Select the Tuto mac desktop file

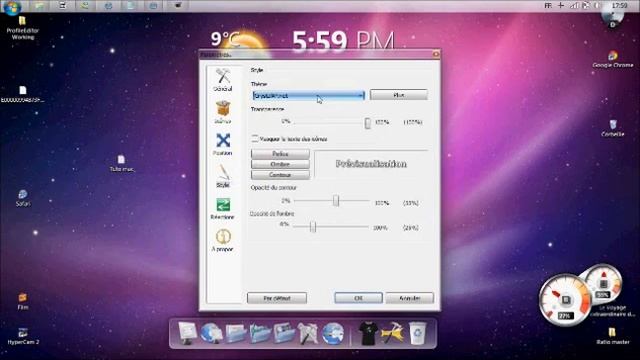click(121, 163)
